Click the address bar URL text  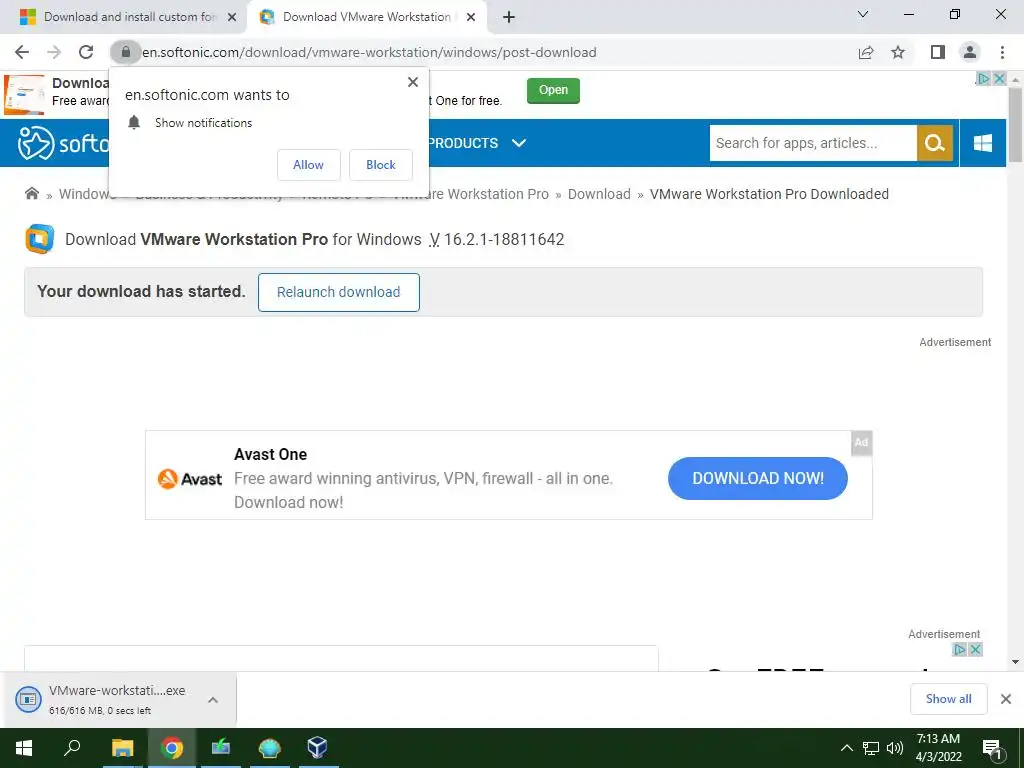point(369,52)
